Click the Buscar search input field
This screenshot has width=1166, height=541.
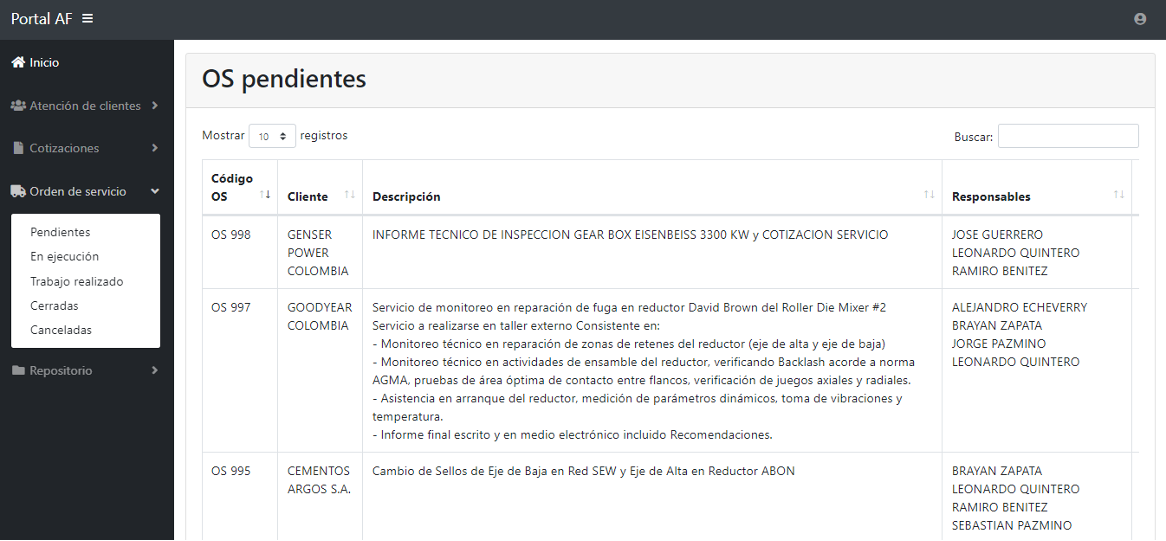(x=1067, y=136)
